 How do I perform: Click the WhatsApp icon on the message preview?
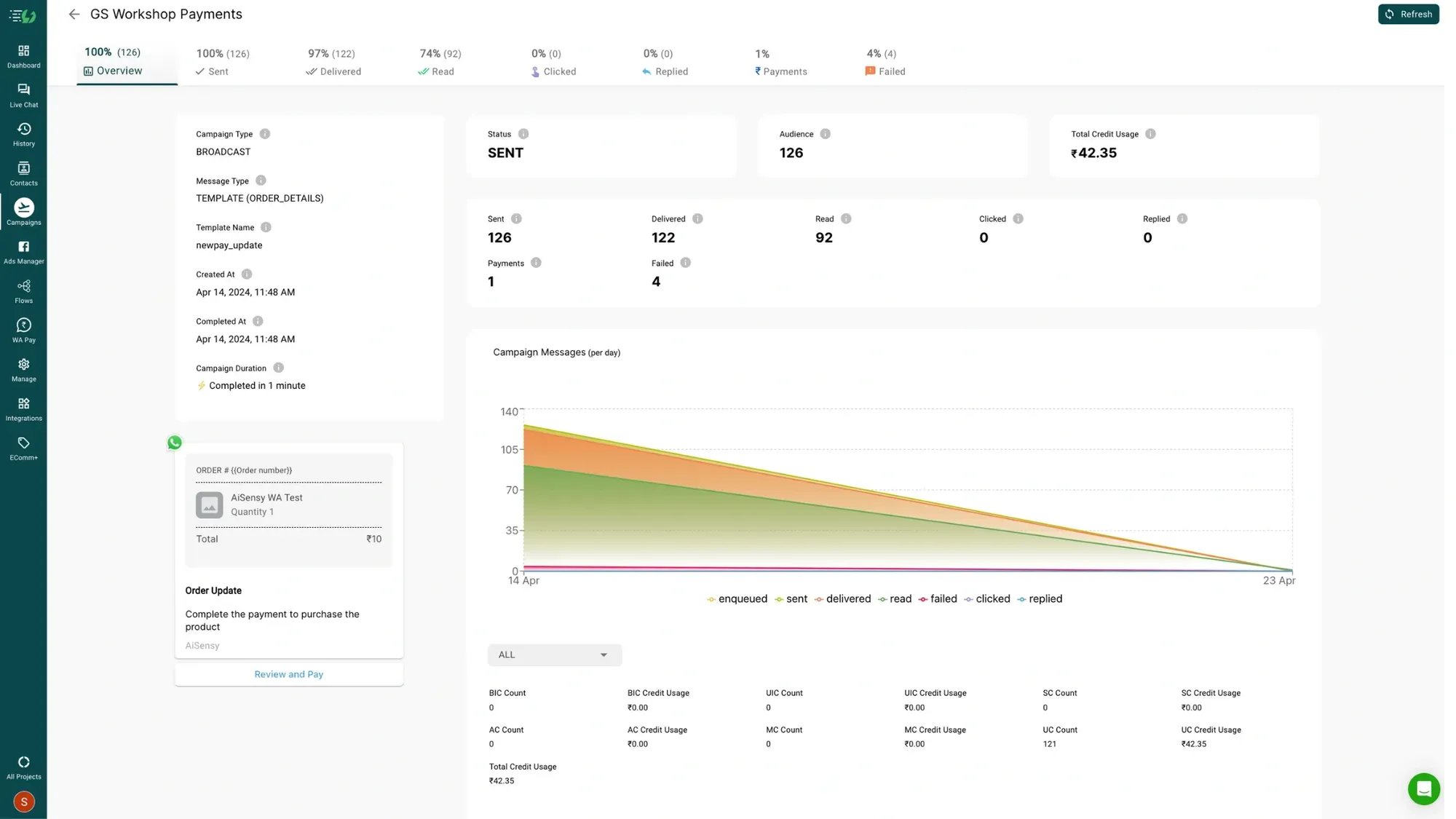click(x=174, y=442)
